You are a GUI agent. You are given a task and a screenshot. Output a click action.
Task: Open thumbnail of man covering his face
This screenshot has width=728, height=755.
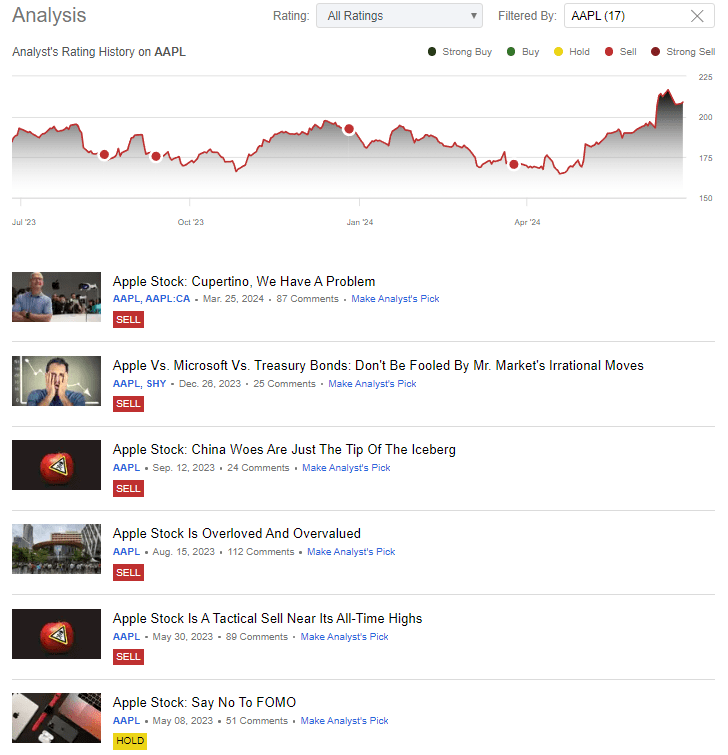tap(56, 381)
